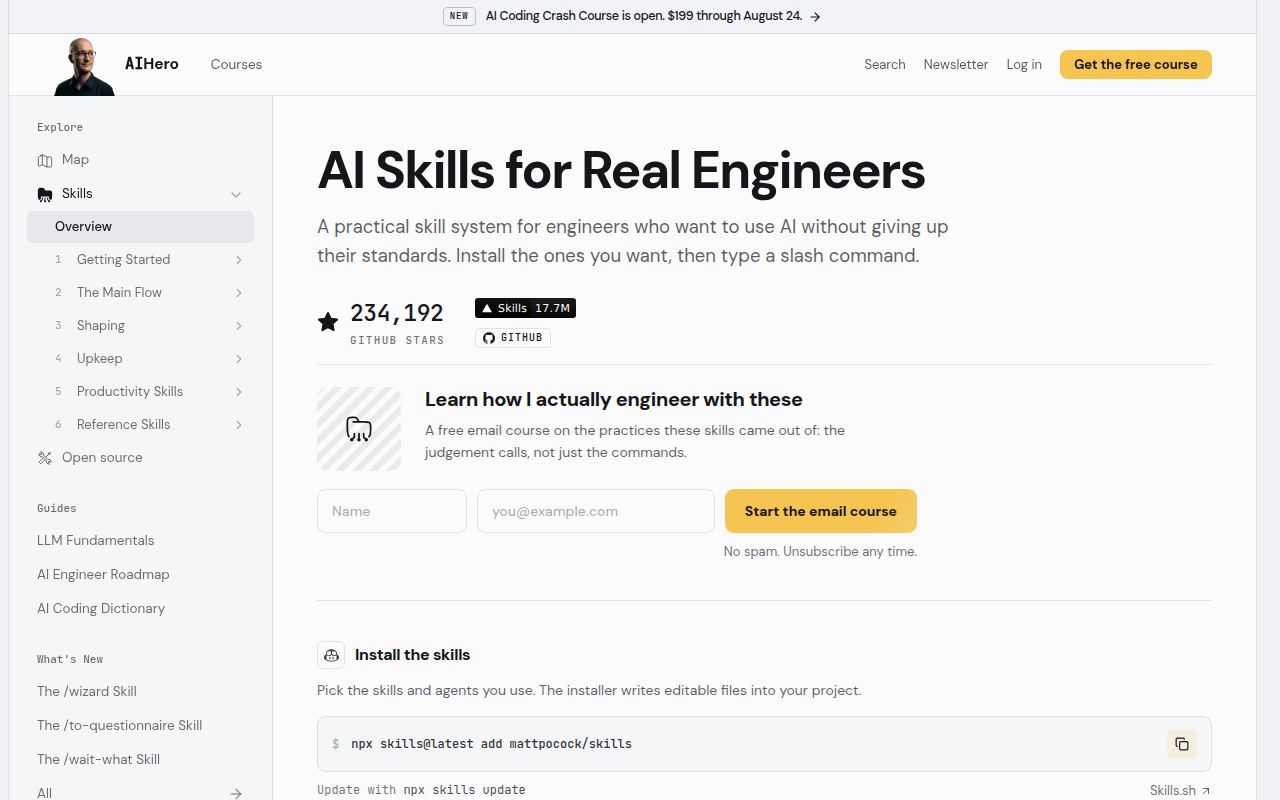Open the GITHUB badge link
This screenshot has height=800, width=1280.
(x=512, y=338)
